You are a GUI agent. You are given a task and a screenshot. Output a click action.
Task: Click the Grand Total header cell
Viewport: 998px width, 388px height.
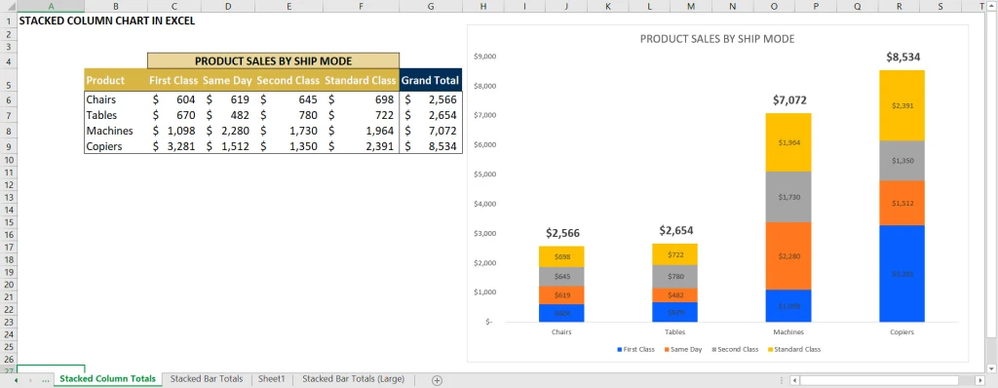click(x=431, y=81)
